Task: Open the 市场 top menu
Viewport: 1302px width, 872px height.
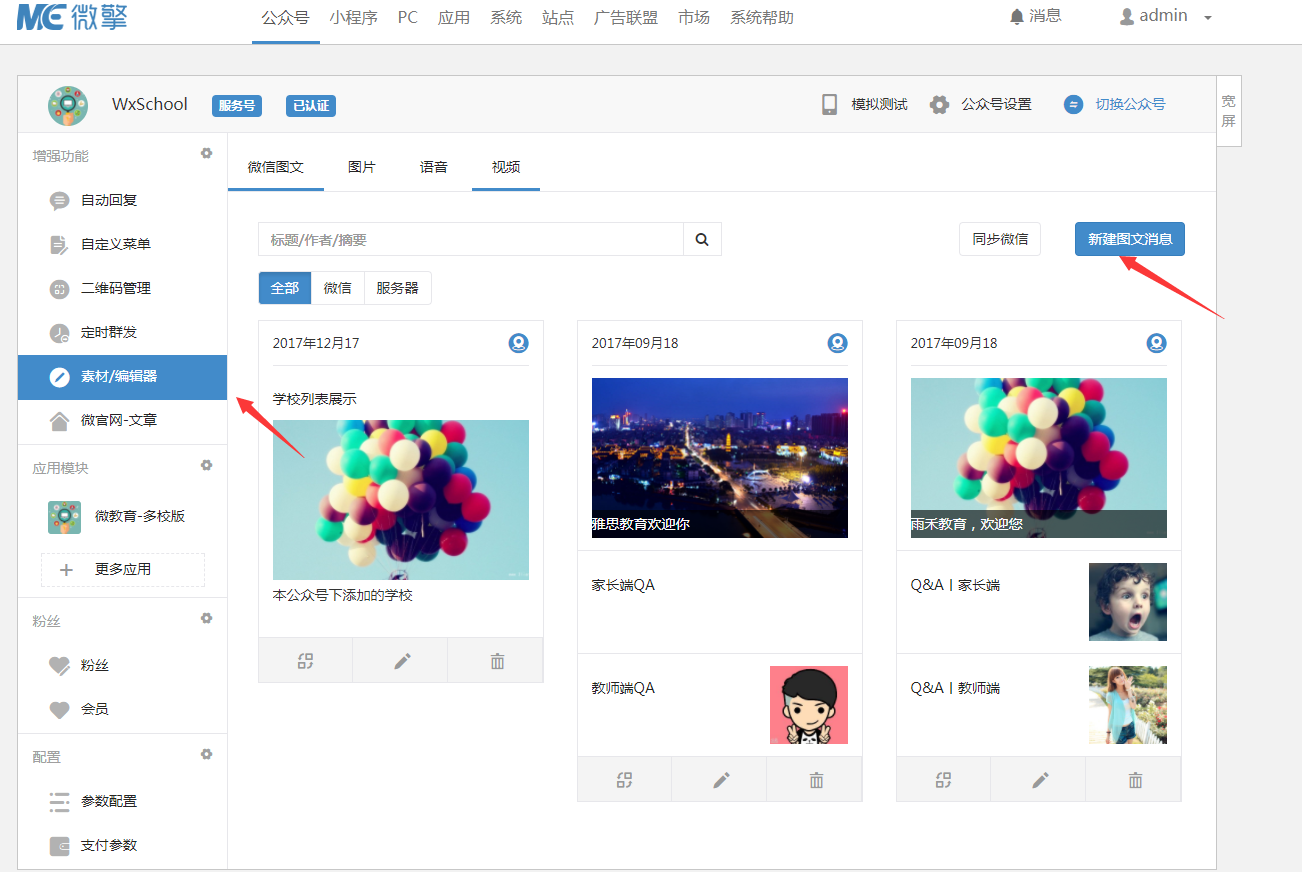Action: point(694,17)
